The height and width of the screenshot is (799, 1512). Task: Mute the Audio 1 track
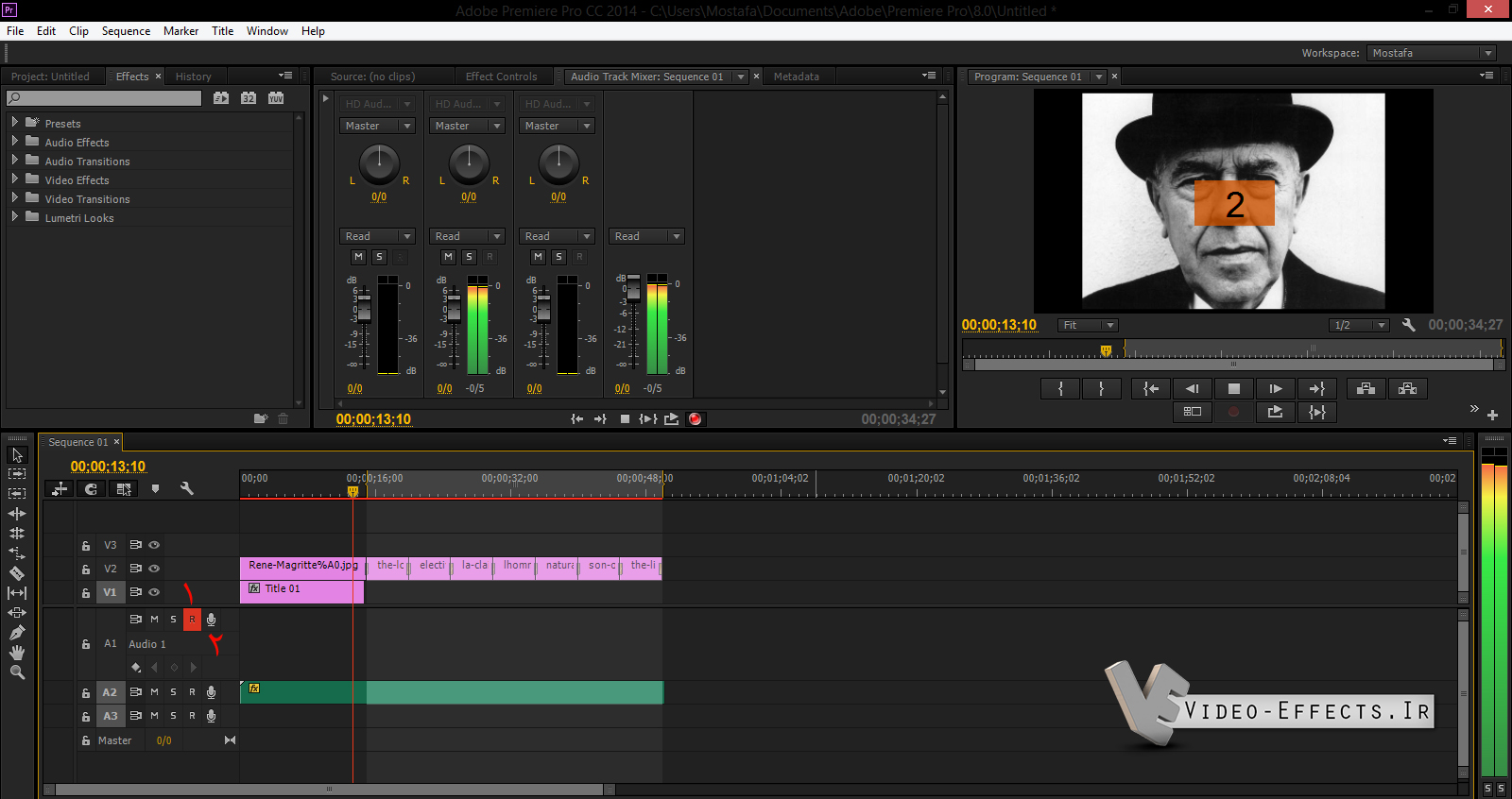click(x=154, y=620)
